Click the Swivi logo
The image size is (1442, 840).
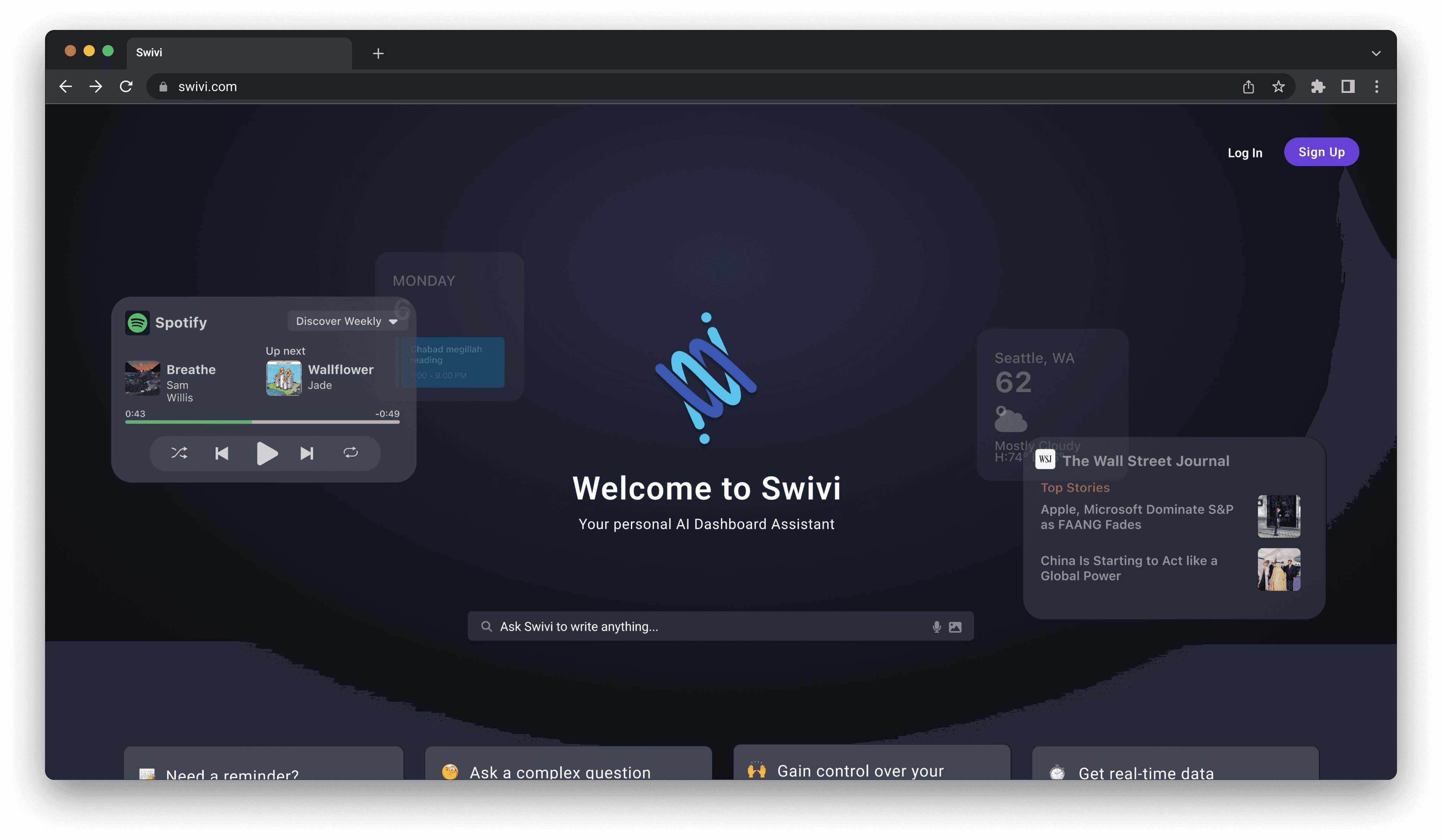click(x=706, y=378)
